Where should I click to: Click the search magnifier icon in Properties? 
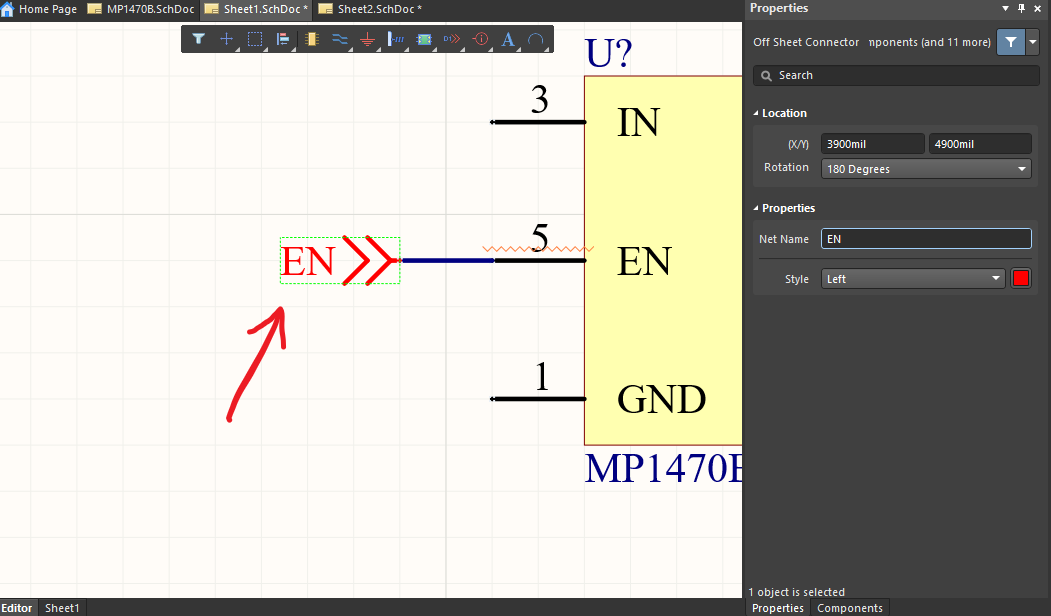[767, 76]
